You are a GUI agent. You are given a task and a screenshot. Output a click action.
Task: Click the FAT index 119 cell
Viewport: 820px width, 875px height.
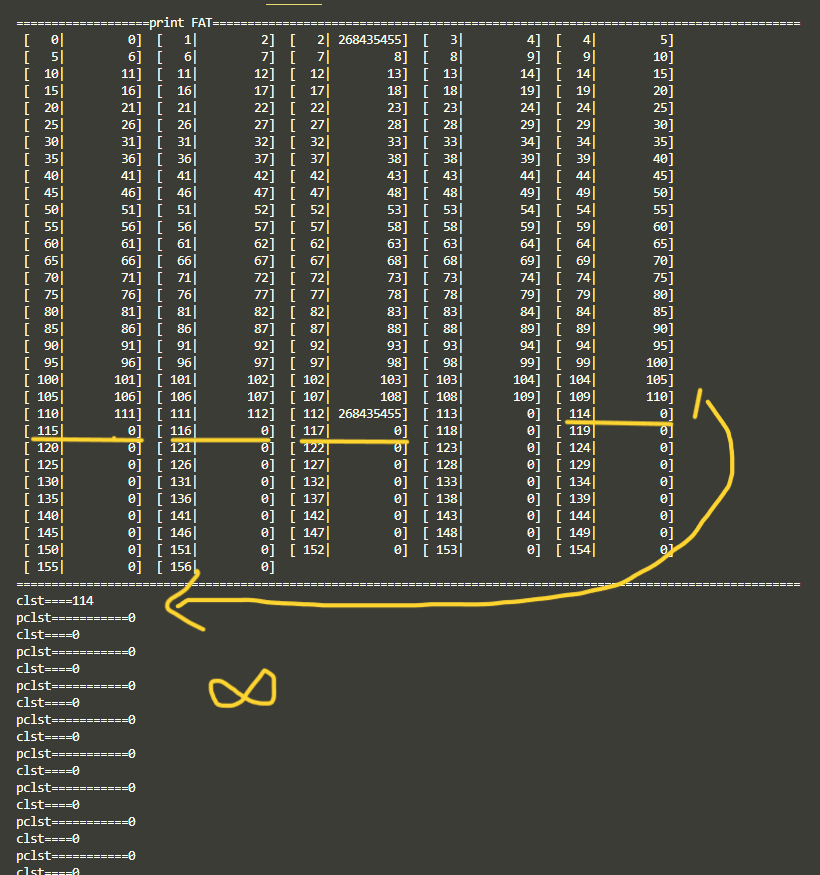pyautogui.click(x=580, y=431)
